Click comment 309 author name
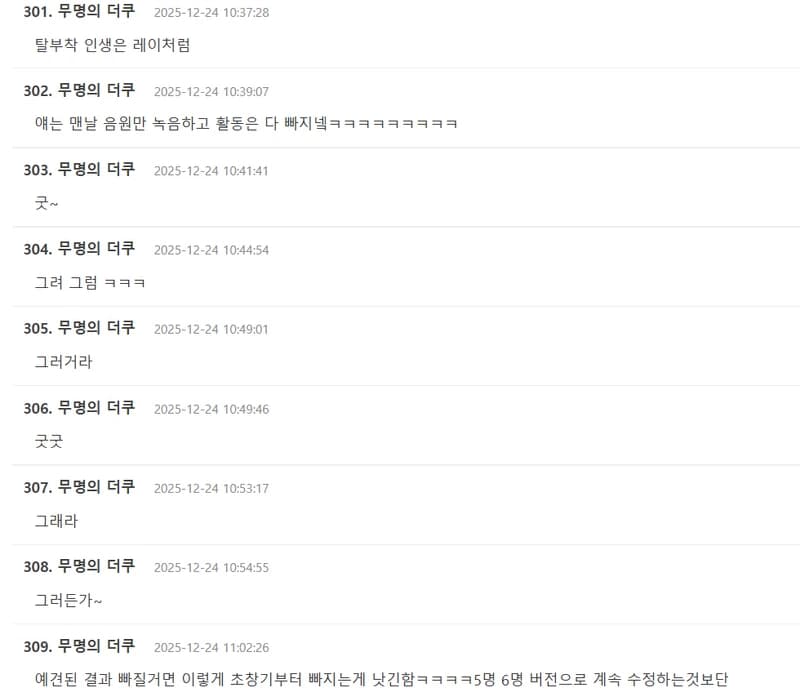 point(96,646)
